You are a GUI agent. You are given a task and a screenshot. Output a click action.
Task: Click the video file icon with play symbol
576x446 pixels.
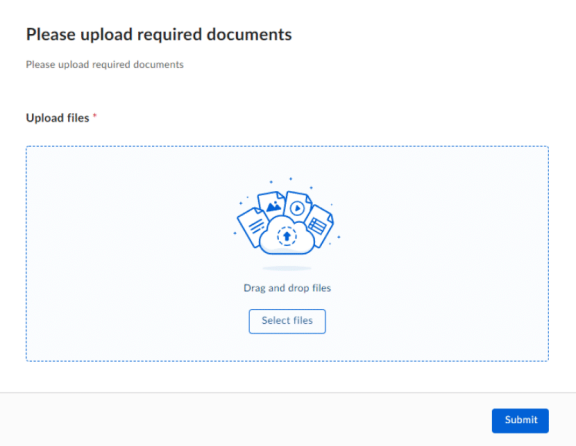[298, 206]
